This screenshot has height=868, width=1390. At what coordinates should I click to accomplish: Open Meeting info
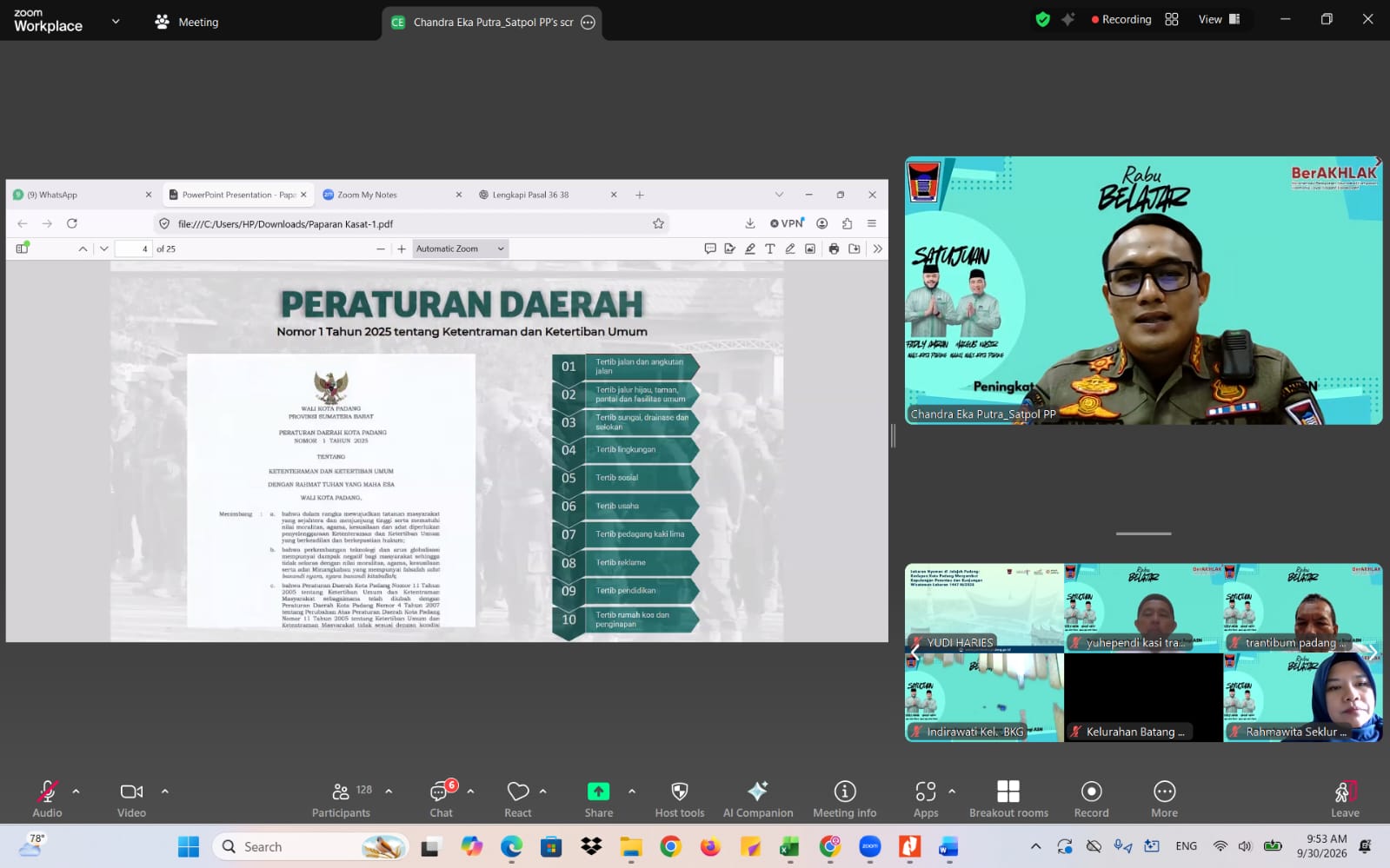coord(844,798)
